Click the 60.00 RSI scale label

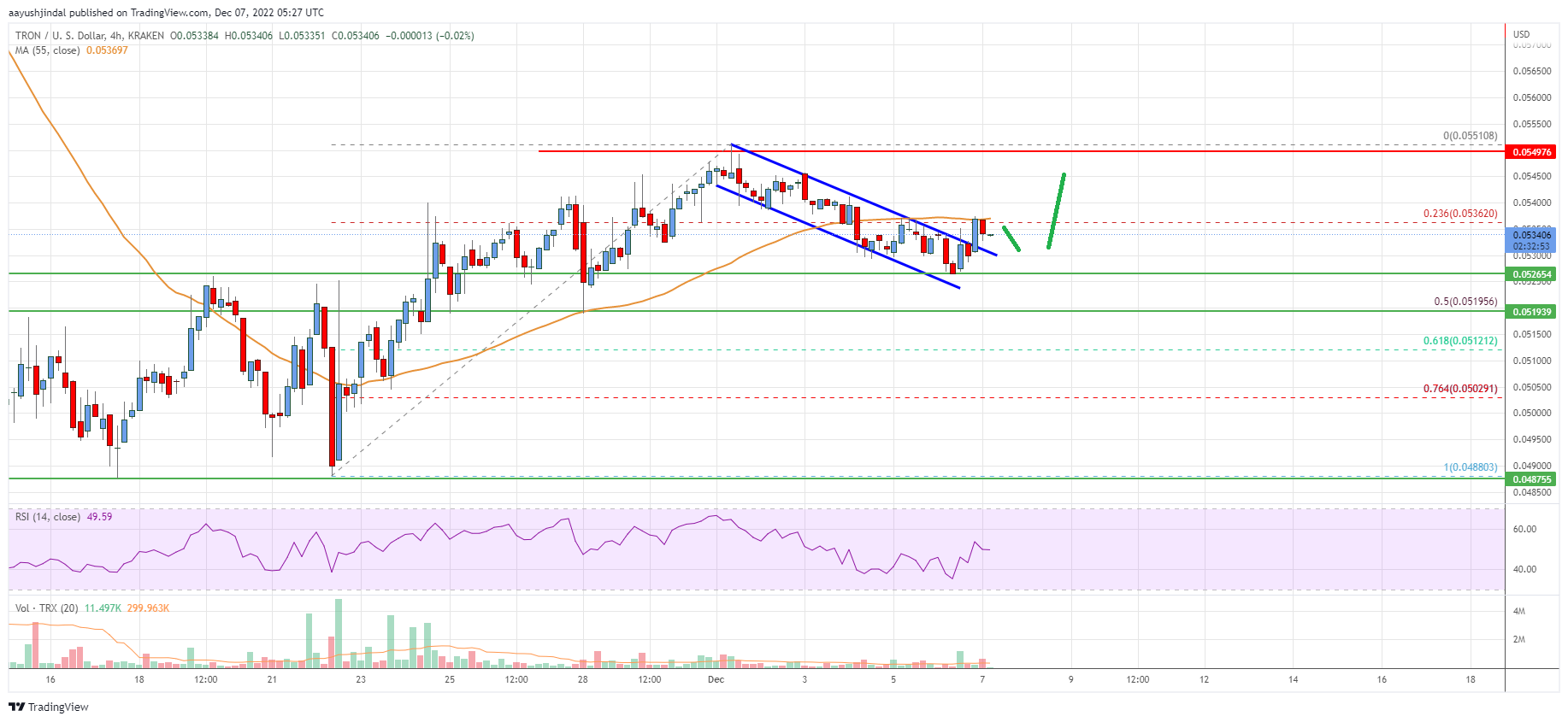pos(1524,530)
